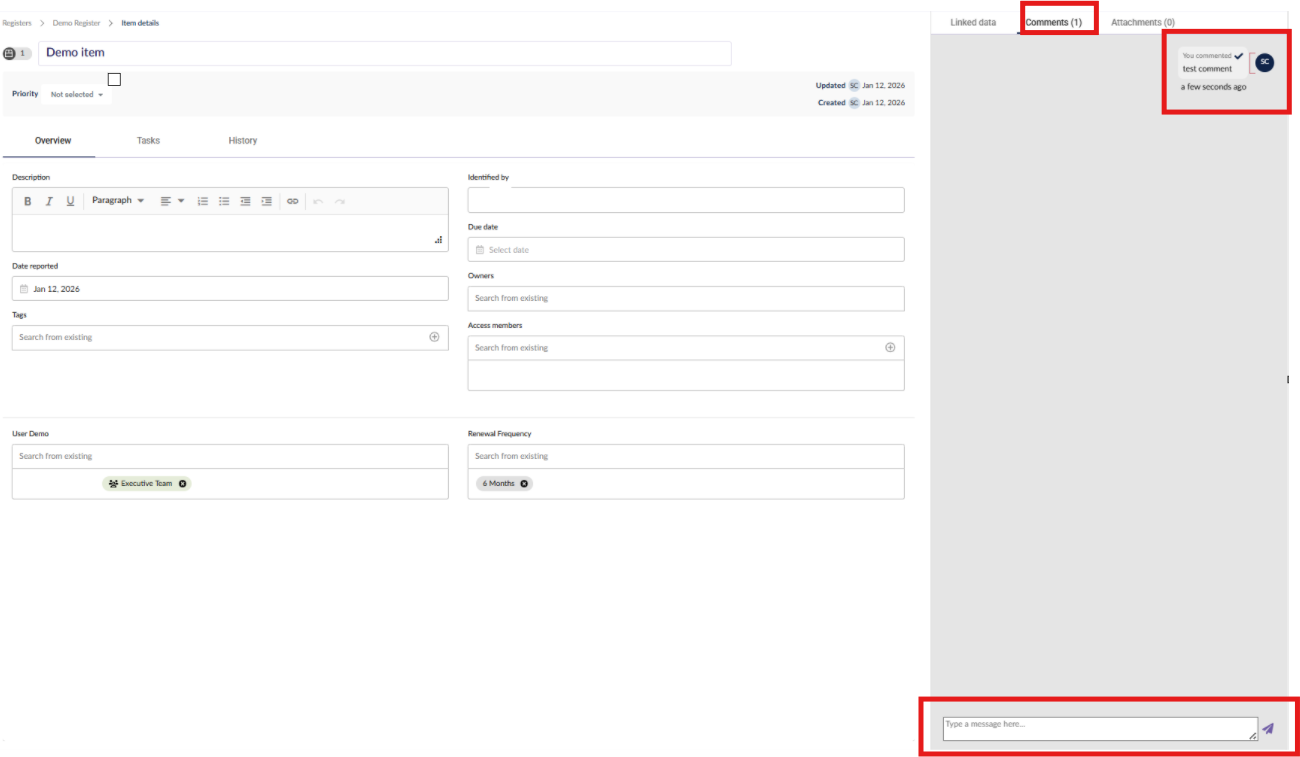Go to Demo Register breadcrumb link
The width and height of the screenshot is (1300, 757).
(x=77, y=23)
